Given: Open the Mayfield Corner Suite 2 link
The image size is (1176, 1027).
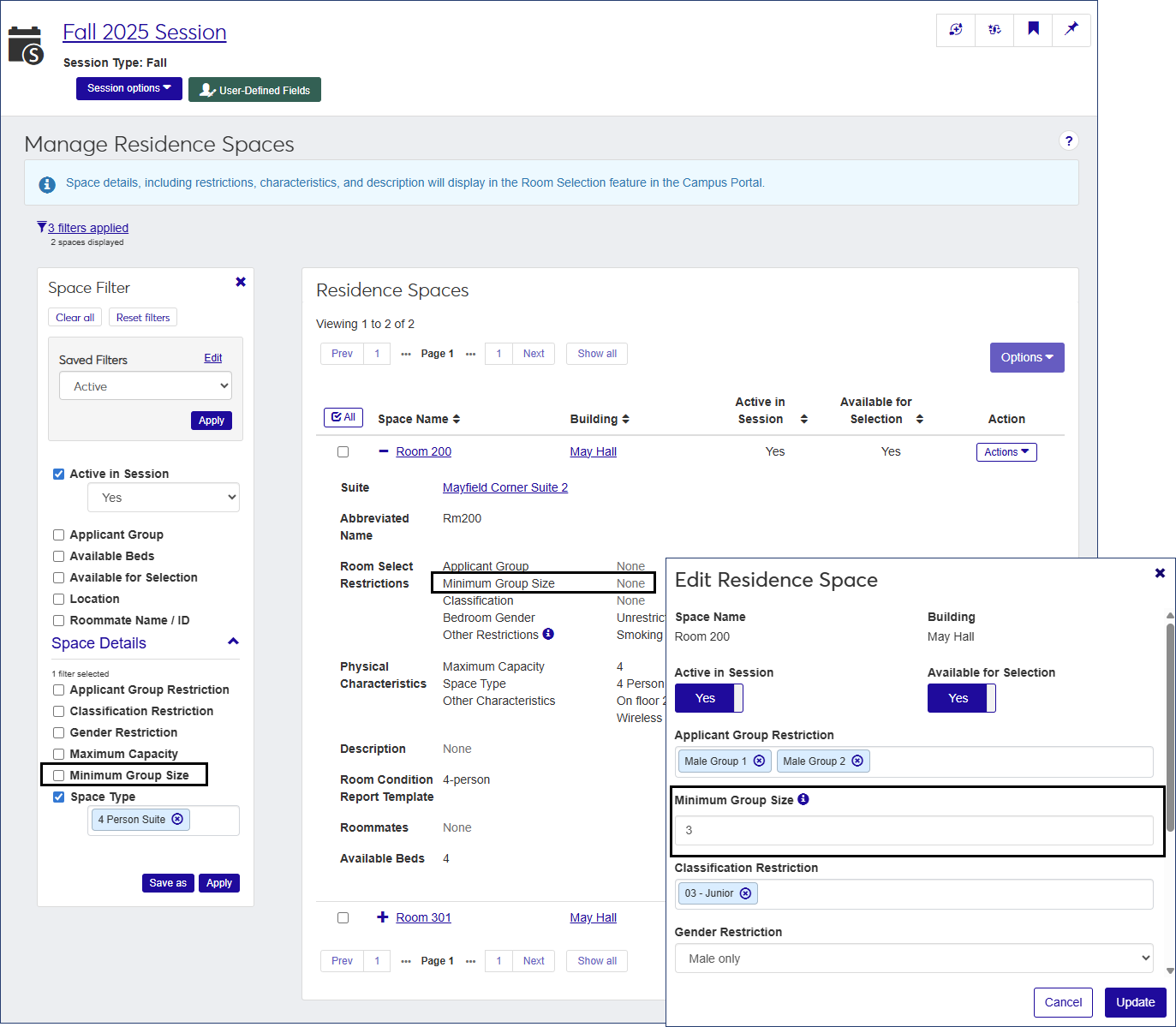Looking at the screenshot, I should click(x=504, y=487).
